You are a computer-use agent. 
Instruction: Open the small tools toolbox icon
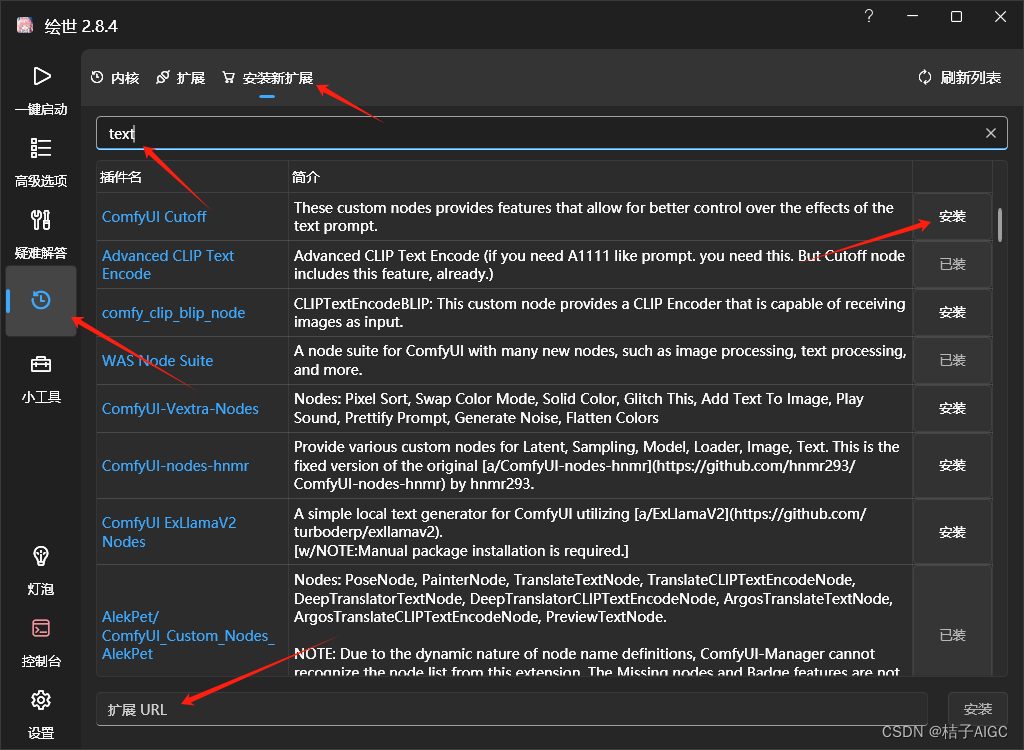(x=40, y=364)
